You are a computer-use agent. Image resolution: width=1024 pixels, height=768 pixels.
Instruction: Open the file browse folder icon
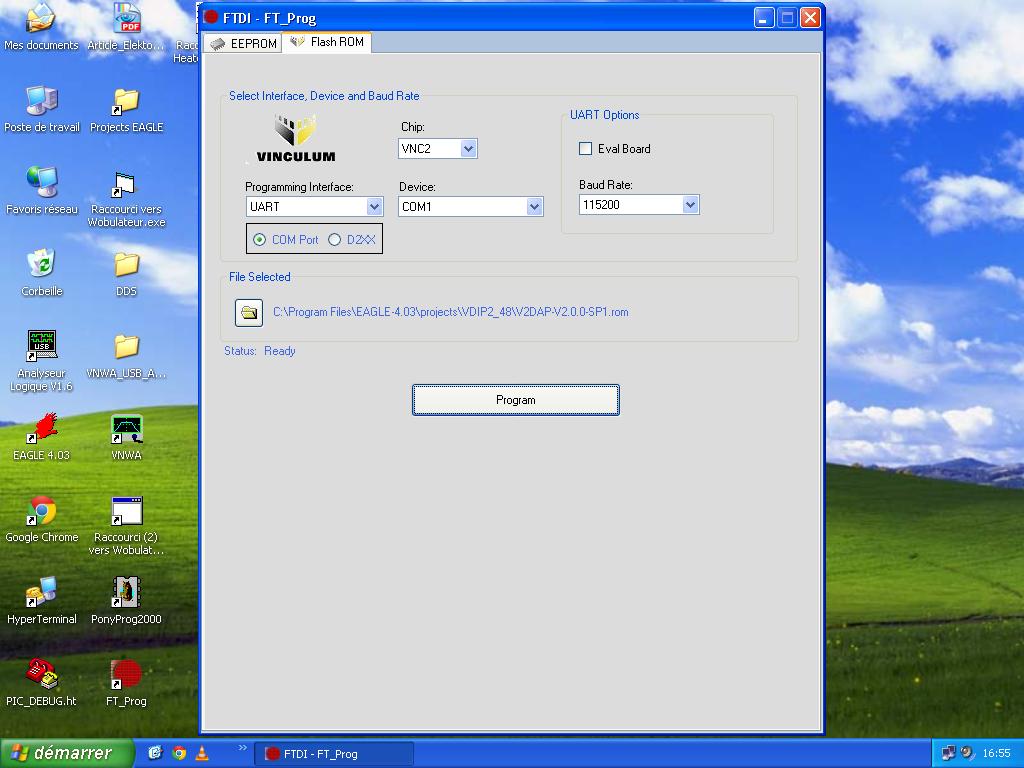249,313
